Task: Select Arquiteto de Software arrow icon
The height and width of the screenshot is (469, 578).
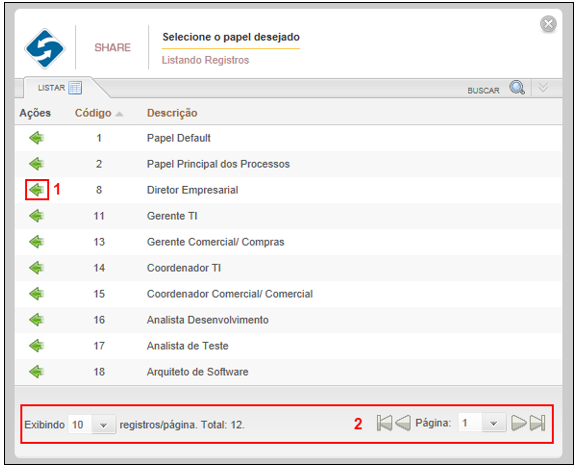Action: click(37, 372)
